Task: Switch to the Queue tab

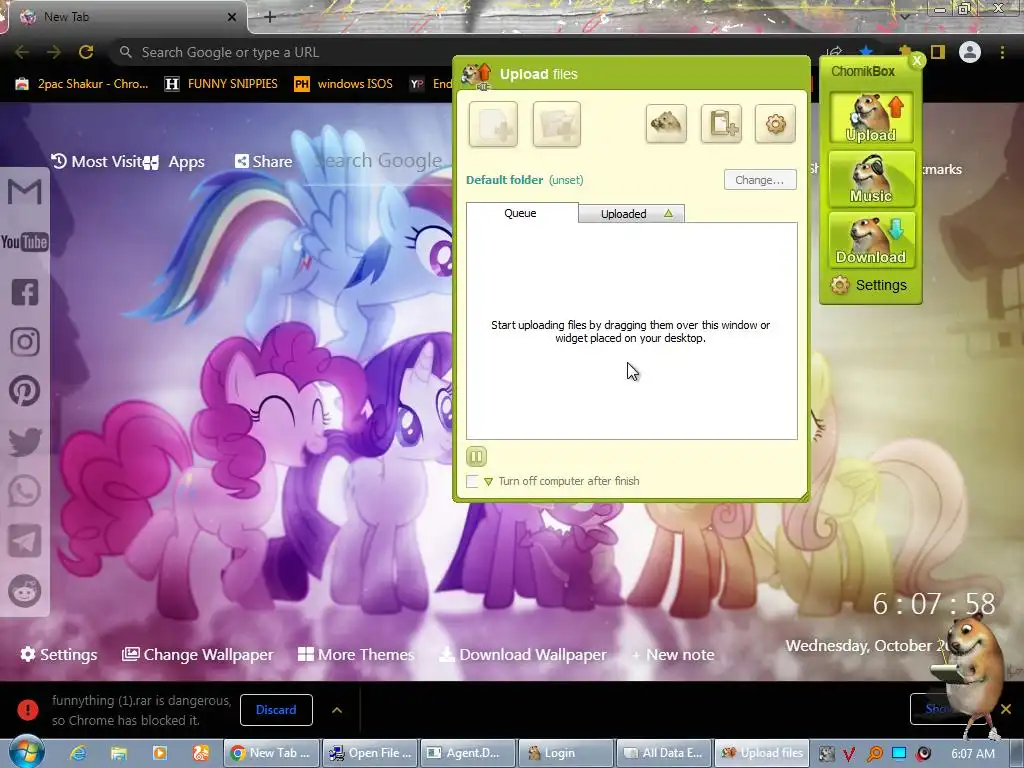Action: point(521,213)
